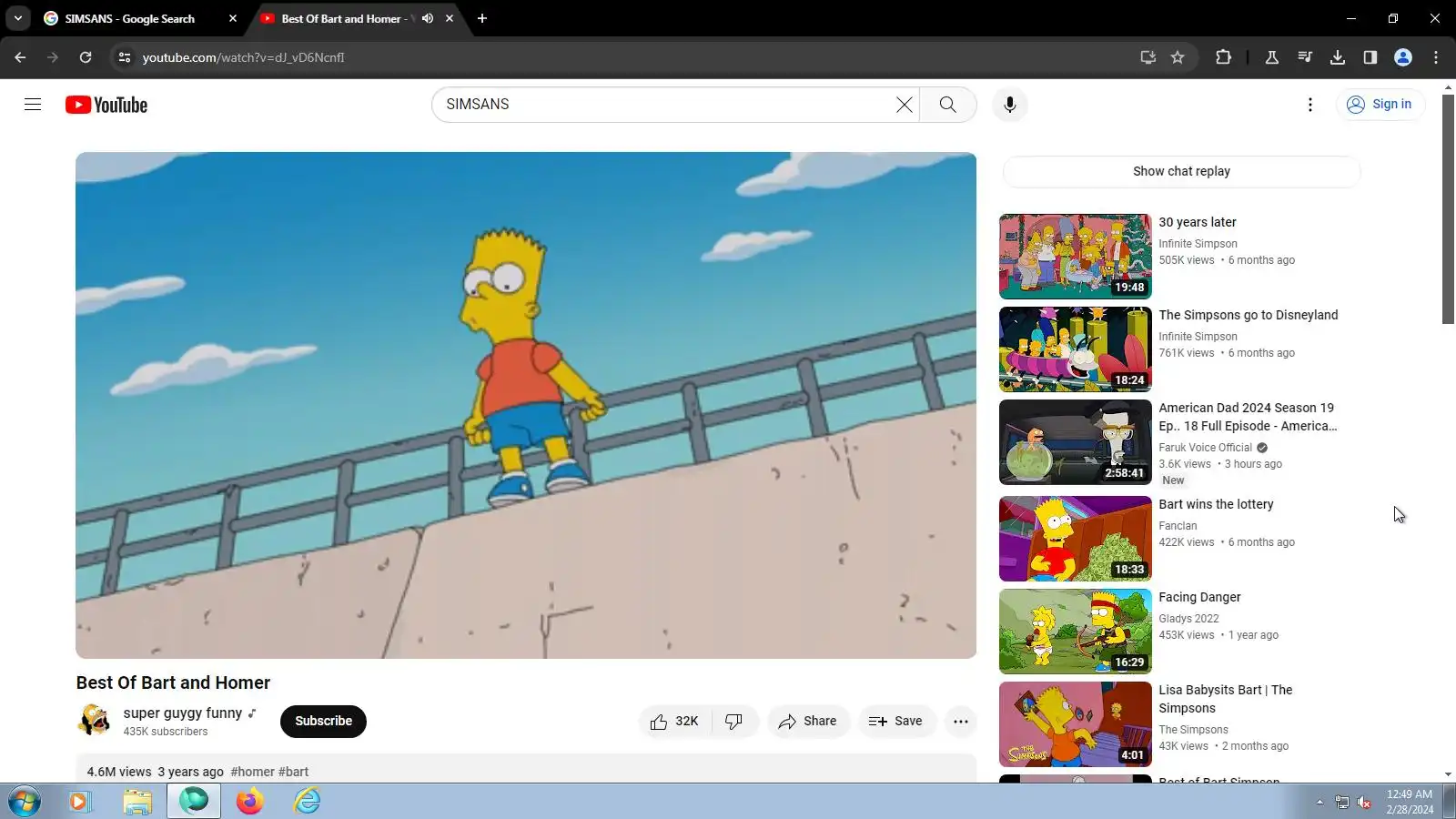This screenshot has height=819, width=1456.
Task: Open the super guygy funny channel name
Action: [x=183, y=713]
